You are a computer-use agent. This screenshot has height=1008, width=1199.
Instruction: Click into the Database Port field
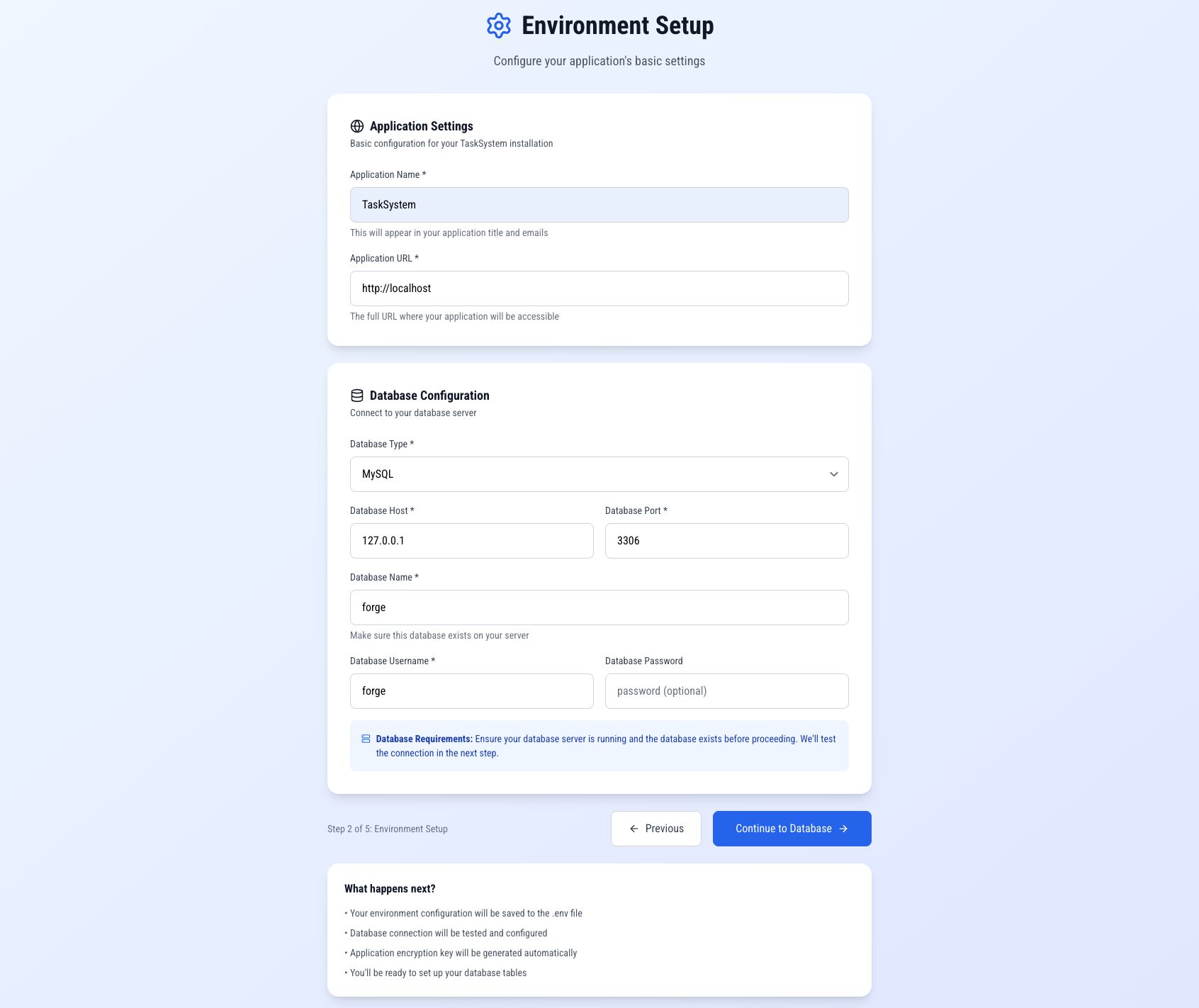726,541
